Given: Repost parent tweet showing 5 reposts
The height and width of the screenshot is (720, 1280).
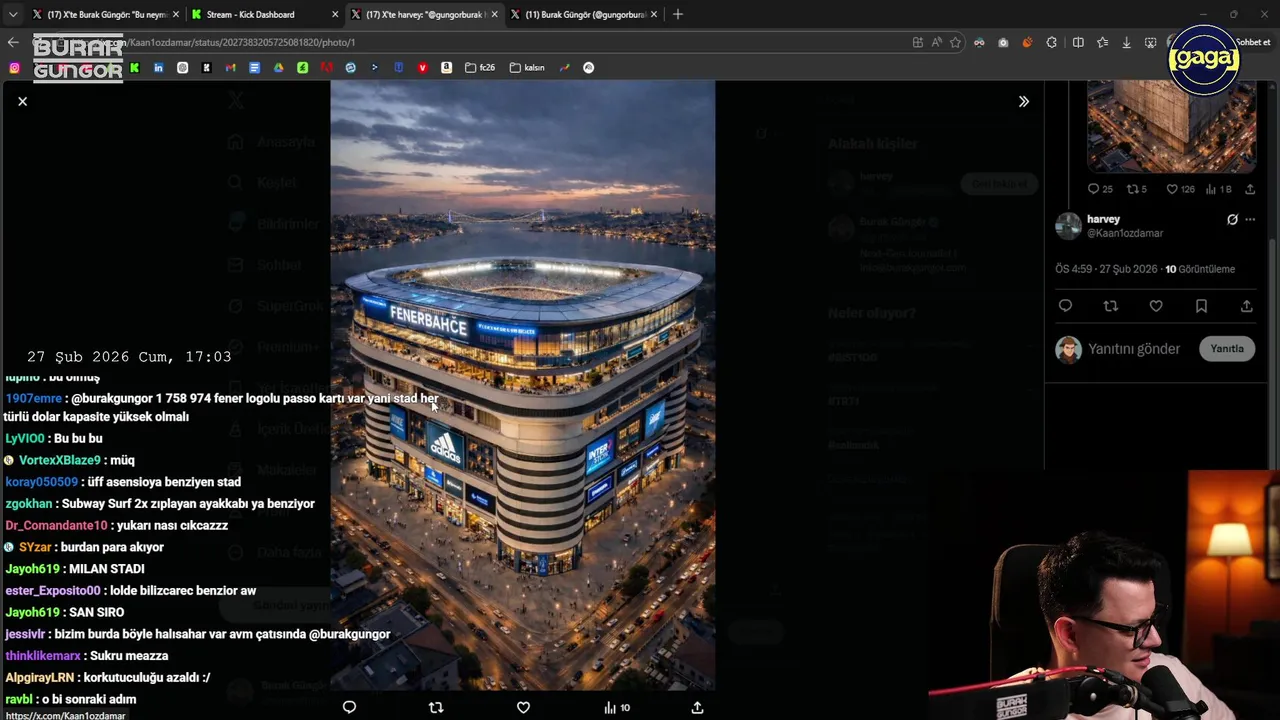Looking at the screenshot, I should (x=1137, y=189).
